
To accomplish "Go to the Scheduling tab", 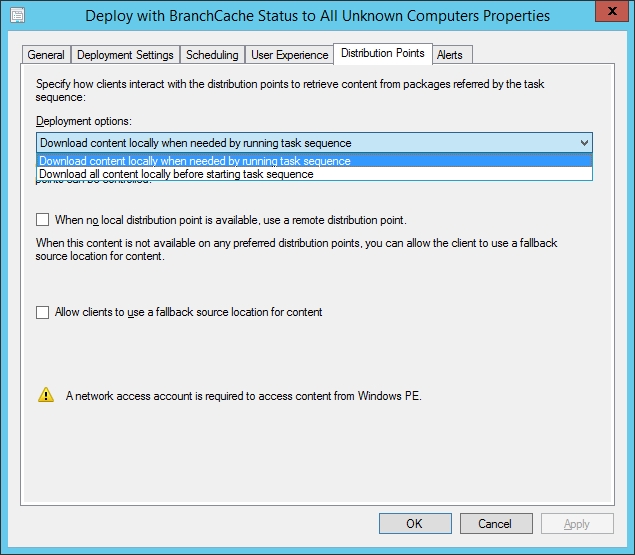I will 212,55.
